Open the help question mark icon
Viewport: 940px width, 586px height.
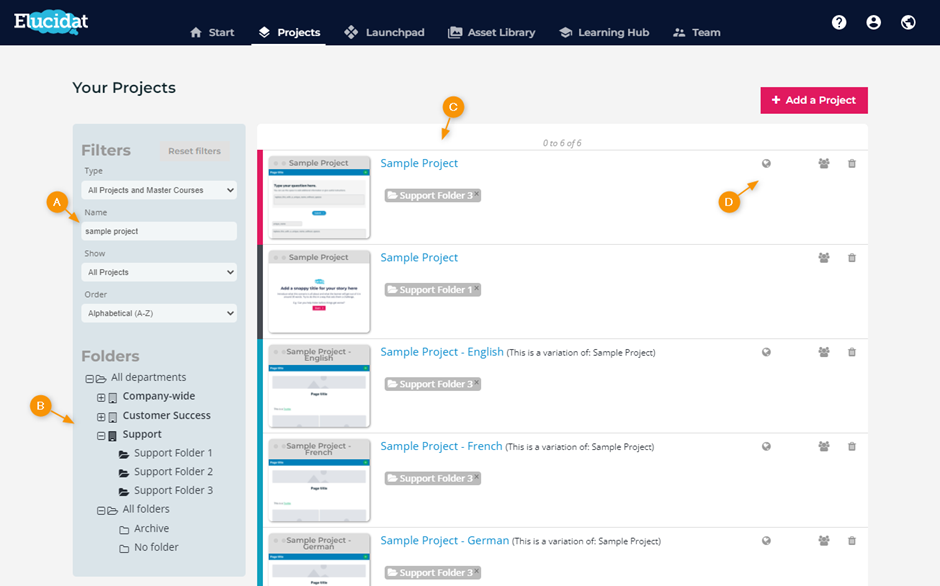(x=839, y=23)
